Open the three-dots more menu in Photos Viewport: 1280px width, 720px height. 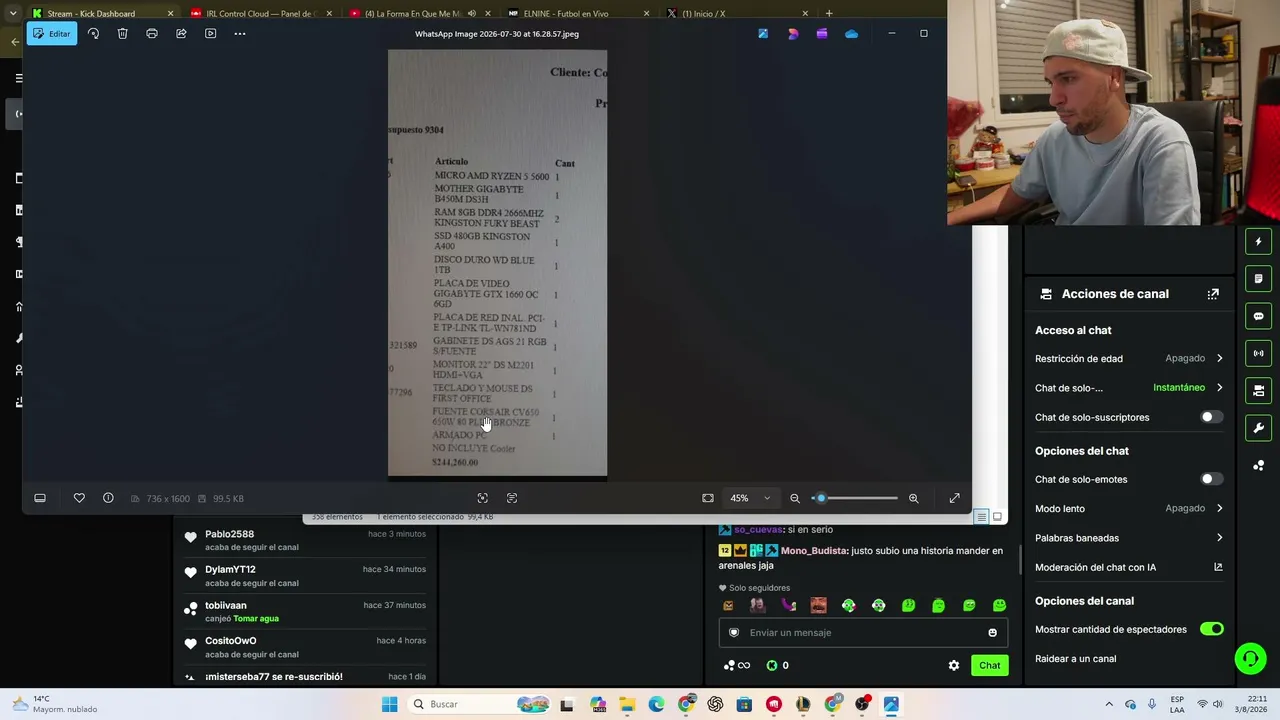[240, 34]
